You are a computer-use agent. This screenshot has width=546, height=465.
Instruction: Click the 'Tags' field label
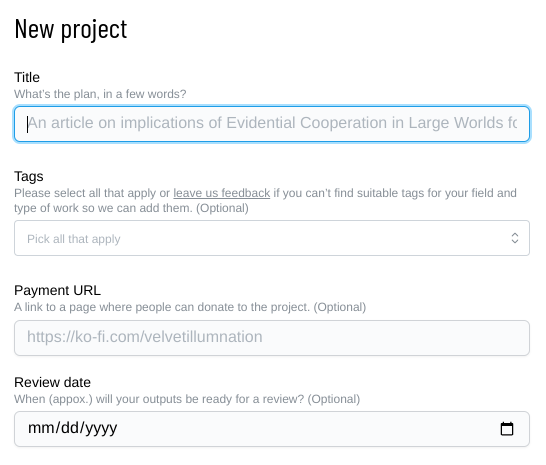[x=29, y=177]
